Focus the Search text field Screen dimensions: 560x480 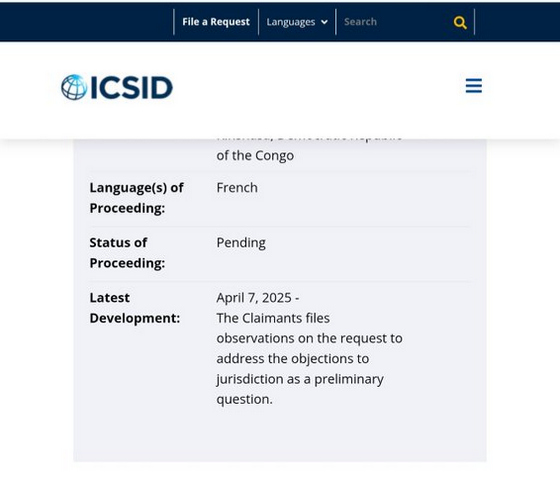pyautogui.click(x=393, y=22)
